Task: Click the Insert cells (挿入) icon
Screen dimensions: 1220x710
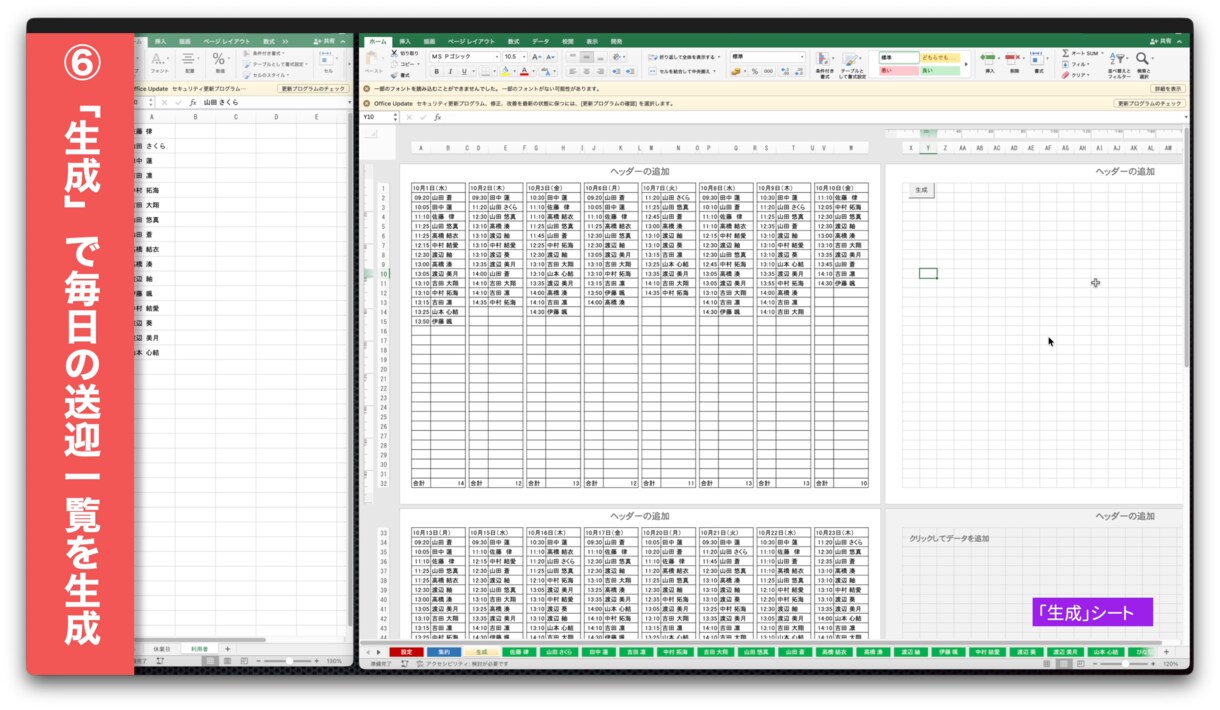Action: tap(990, 60)
